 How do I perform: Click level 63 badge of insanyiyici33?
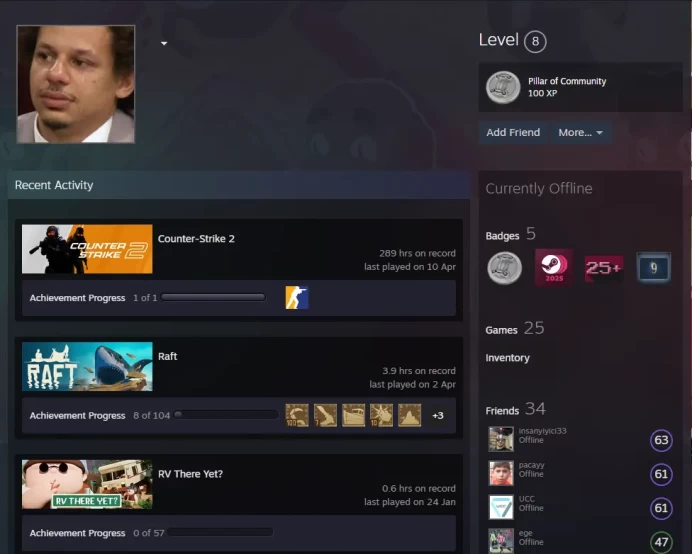pos(661,440)
